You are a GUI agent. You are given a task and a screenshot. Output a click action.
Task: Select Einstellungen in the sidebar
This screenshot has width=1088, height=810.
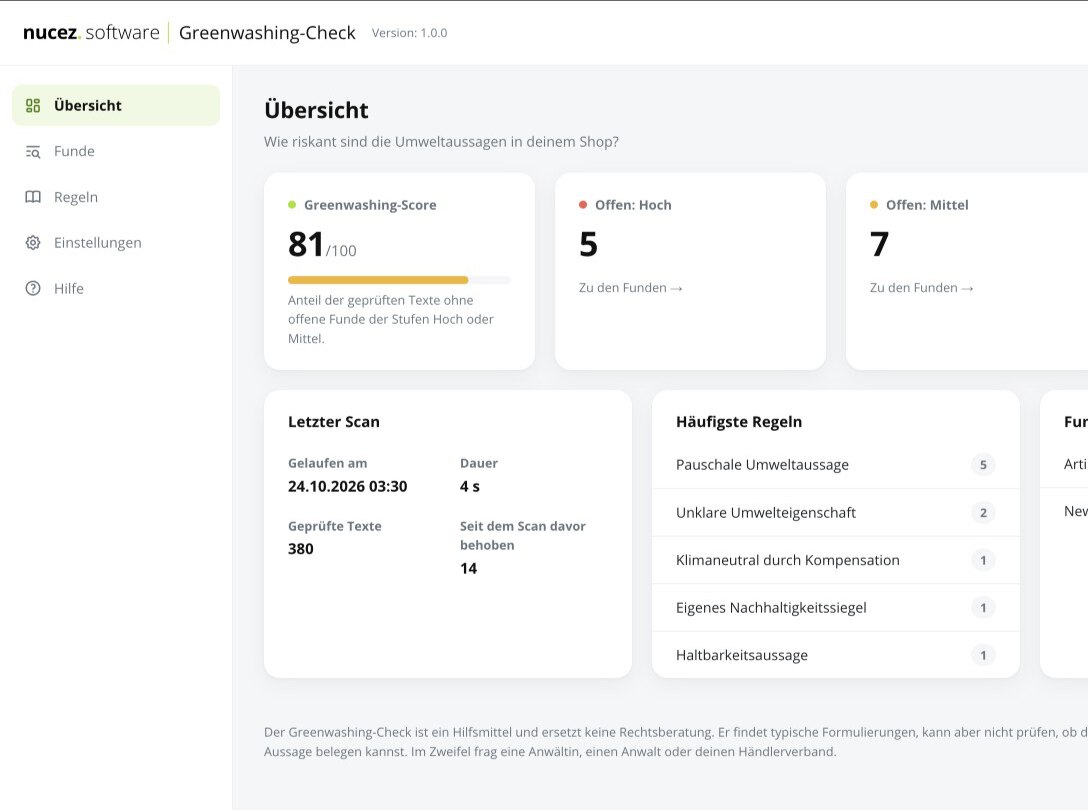coord(116,243)
